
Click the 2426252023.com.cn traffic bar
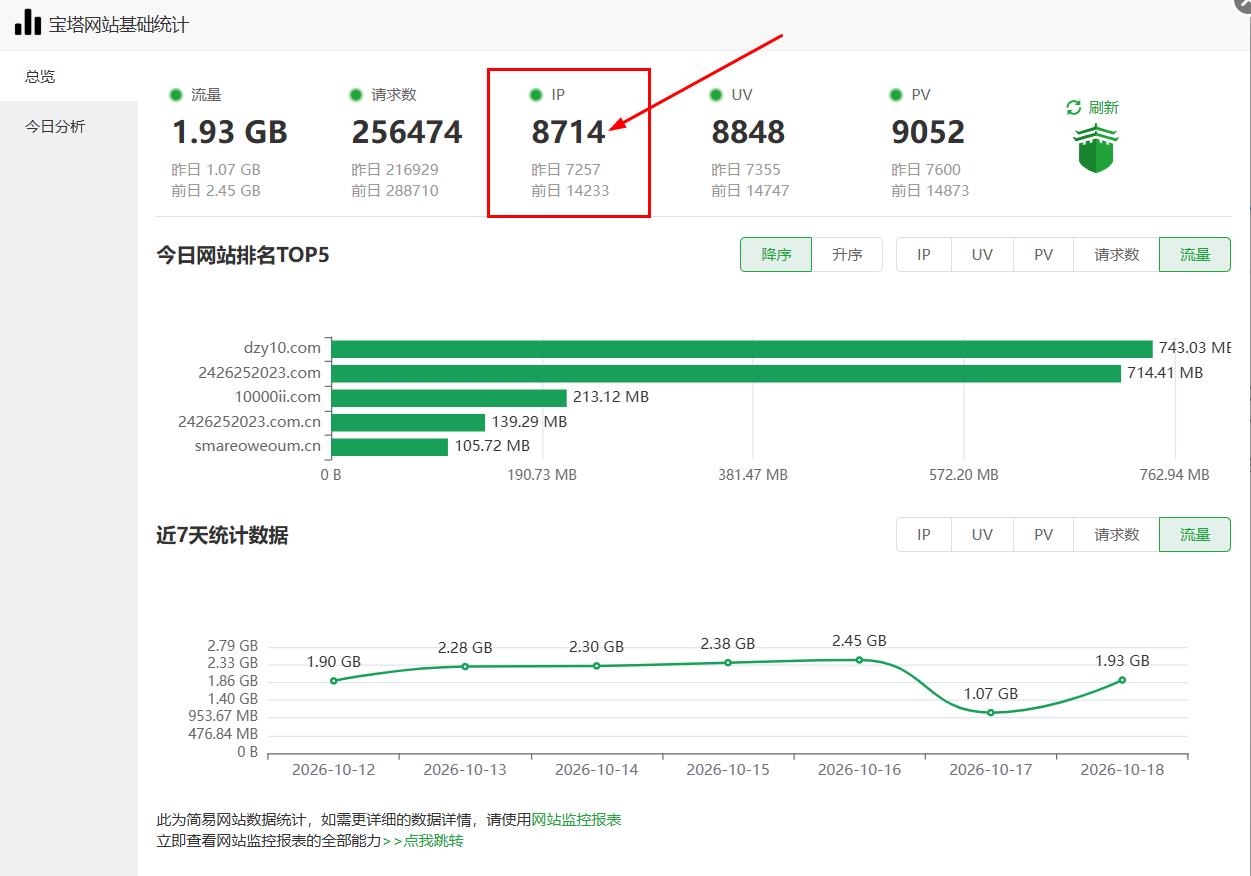pos(408,422)
